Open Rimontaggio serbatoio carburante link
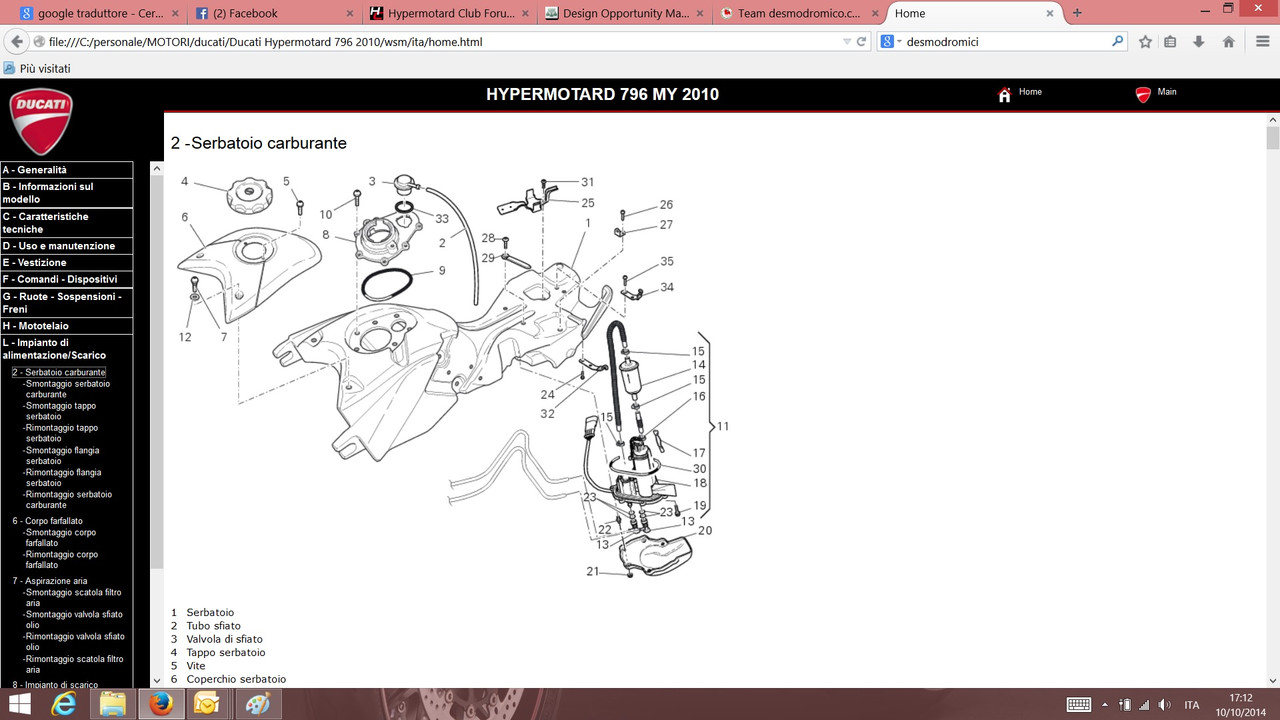Image resolution: width=1280 pixels, height=720 pixels. tap(68, 499)
